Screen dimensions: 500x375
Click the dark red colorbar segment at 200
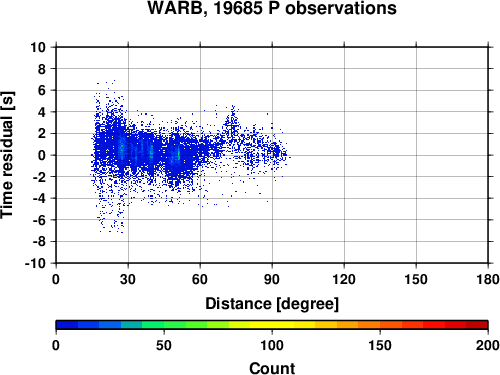pos(477,324)
